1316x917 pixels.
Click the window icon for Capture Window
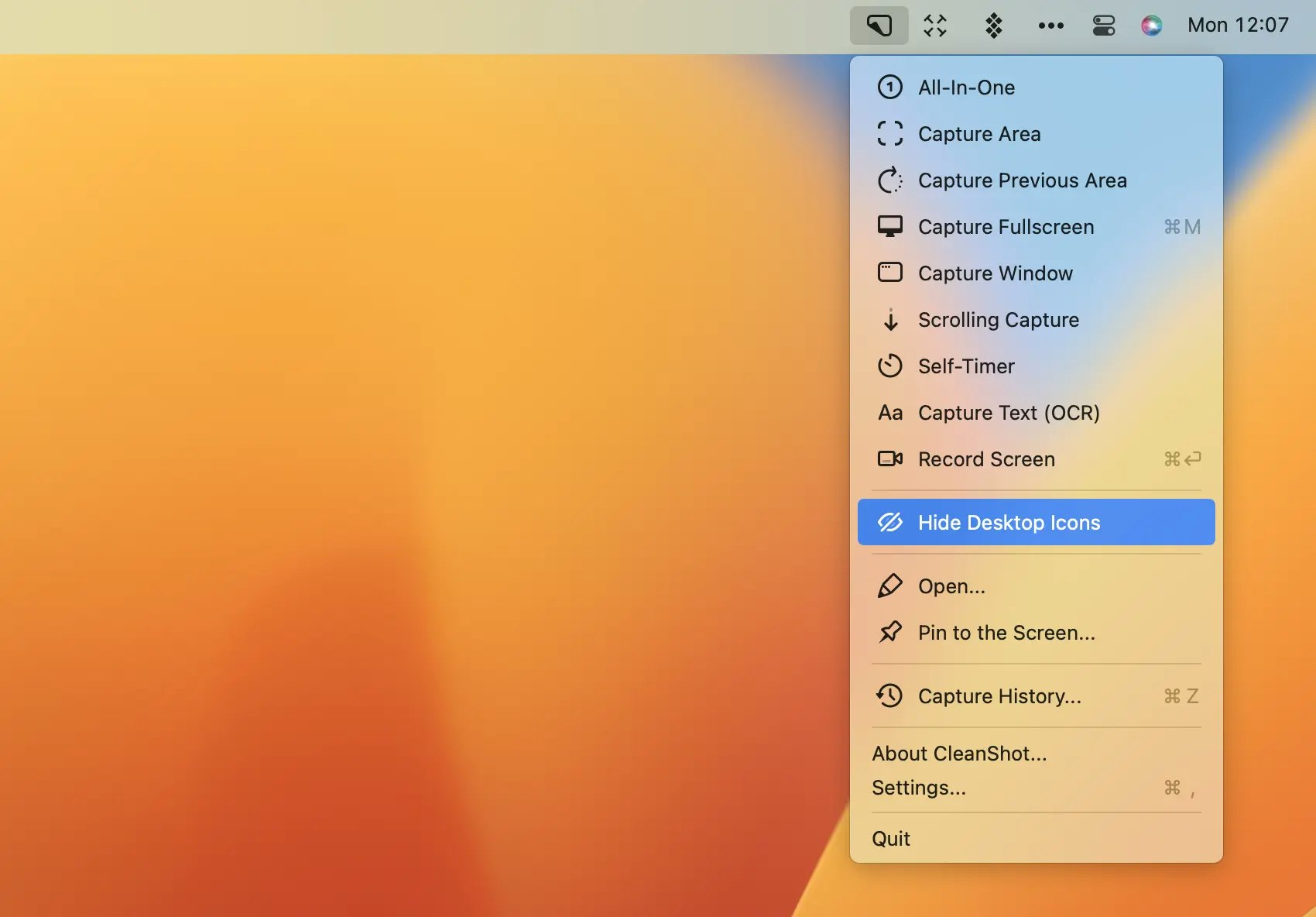coord(890,273)
